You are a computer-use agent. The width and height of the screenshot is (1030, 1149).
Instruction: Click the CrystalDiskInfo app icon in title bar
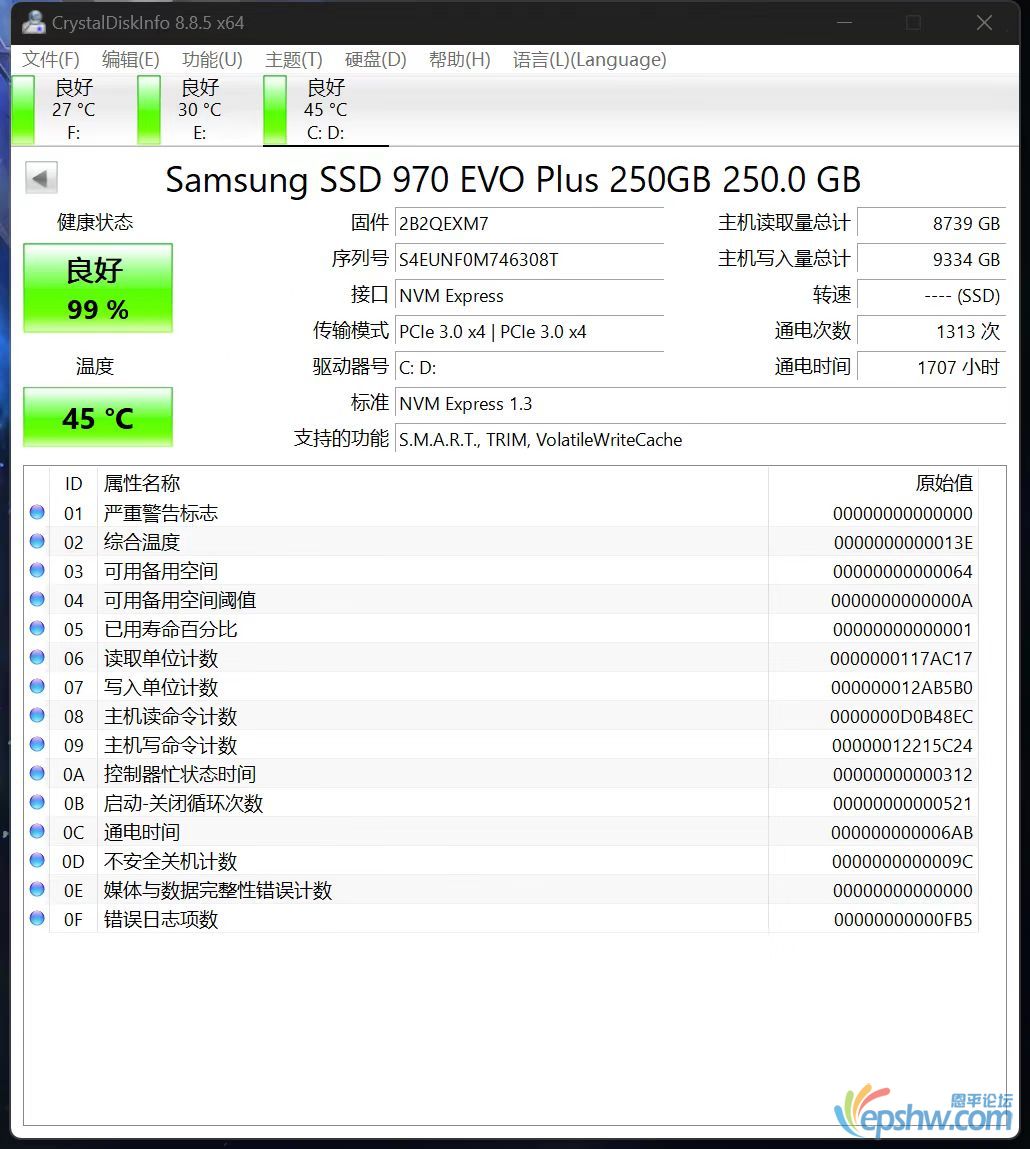33,23
